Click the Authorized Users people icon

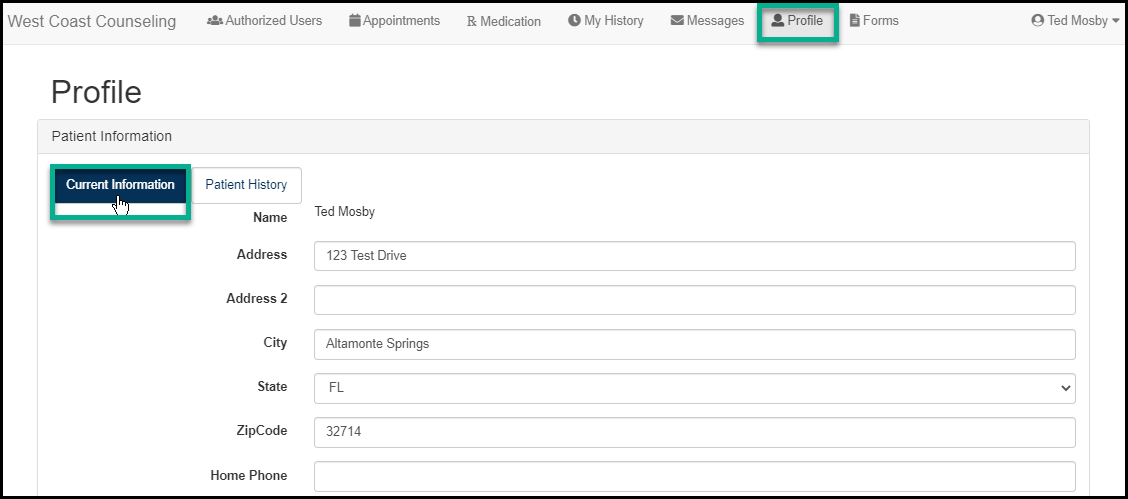tap(214, 21)
